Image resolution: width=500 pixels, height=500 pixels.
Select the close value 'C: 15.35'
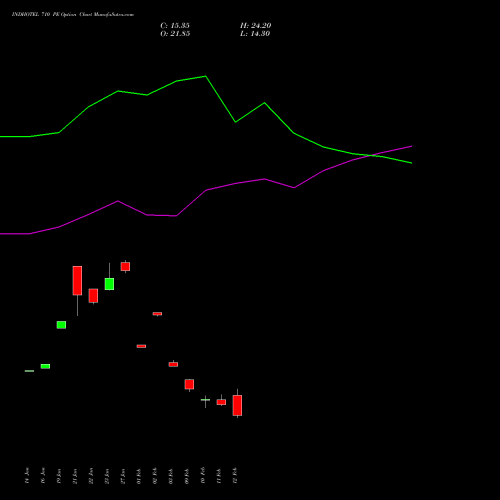[175, 26]
